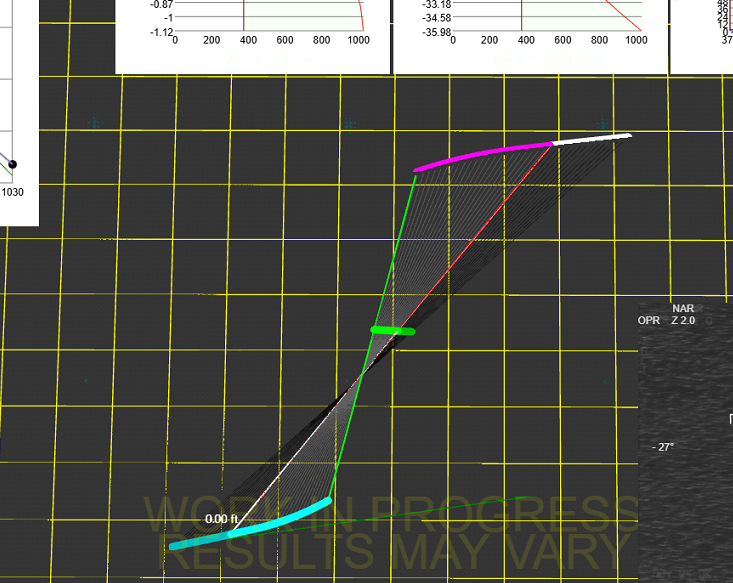This screenshot has height=583, width=733.
Task: Click the OPR label on sonar panel
Action: 650,321
